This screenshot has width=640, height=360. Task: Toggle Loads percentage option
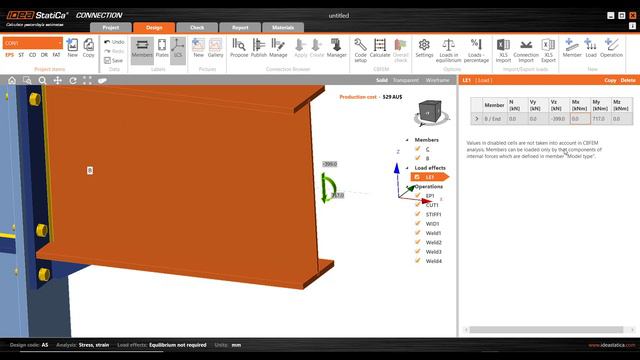476,50
